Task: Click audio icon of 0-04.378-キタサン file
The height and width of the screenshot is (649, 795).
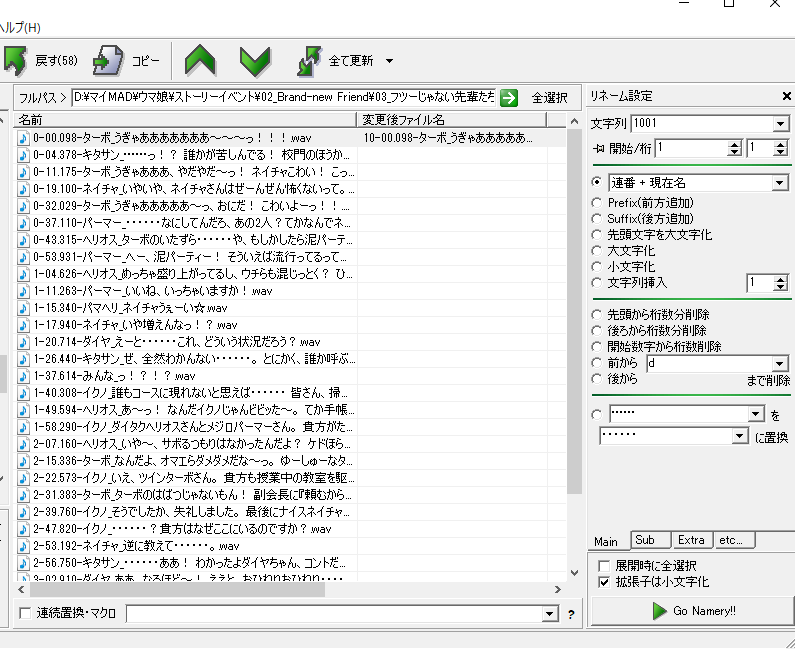Action: pyautogui.click(x=23, y=155)
